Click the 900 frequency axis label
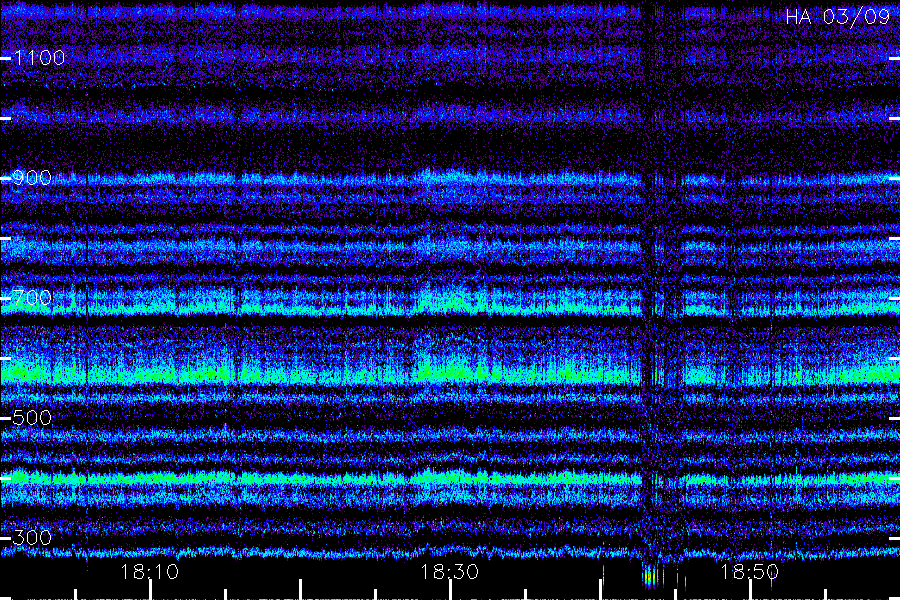Viewport: 900px width, 600px height. pyautogui.click(x=32, y=177)
